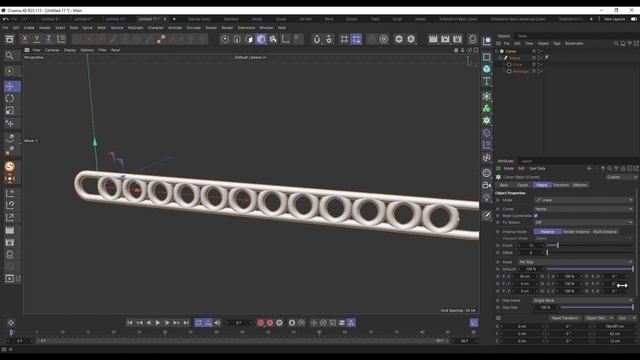The height and width of the screenshot is (360, 640).
Task: Click the Count slider handle
Action: [x=558, y=245]
